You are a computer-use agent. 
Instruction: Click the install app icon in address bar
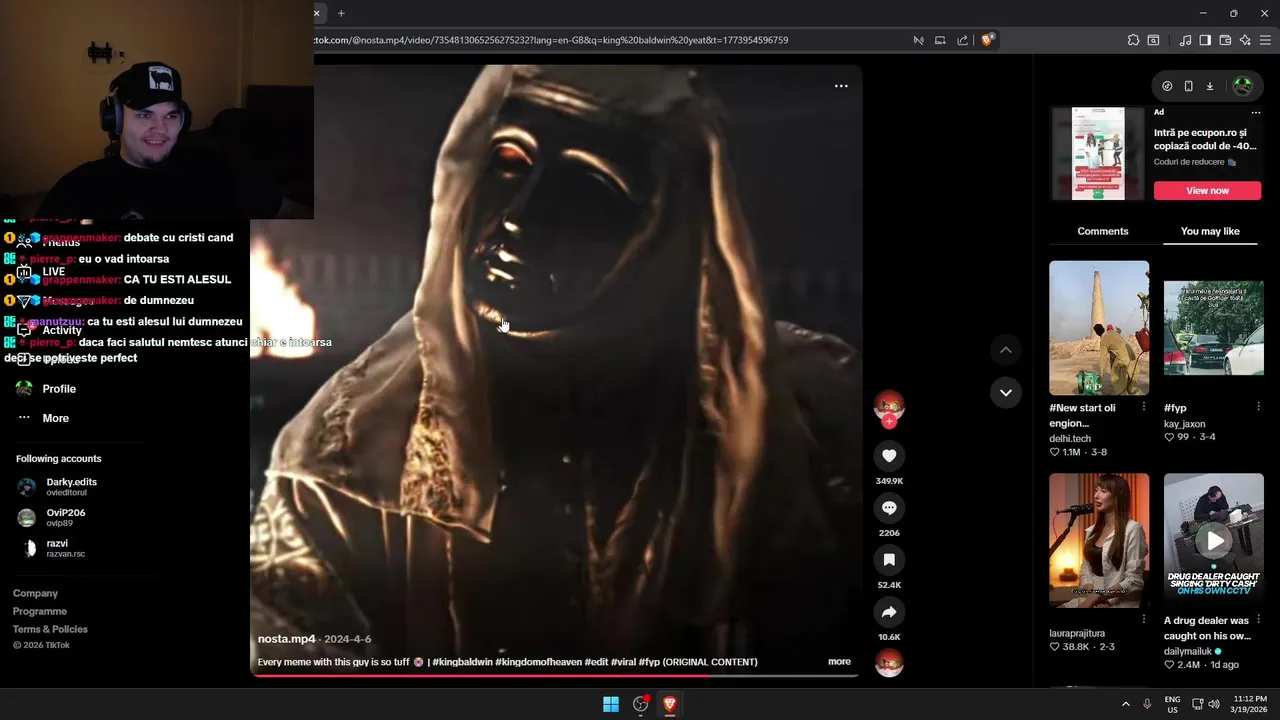940,40
